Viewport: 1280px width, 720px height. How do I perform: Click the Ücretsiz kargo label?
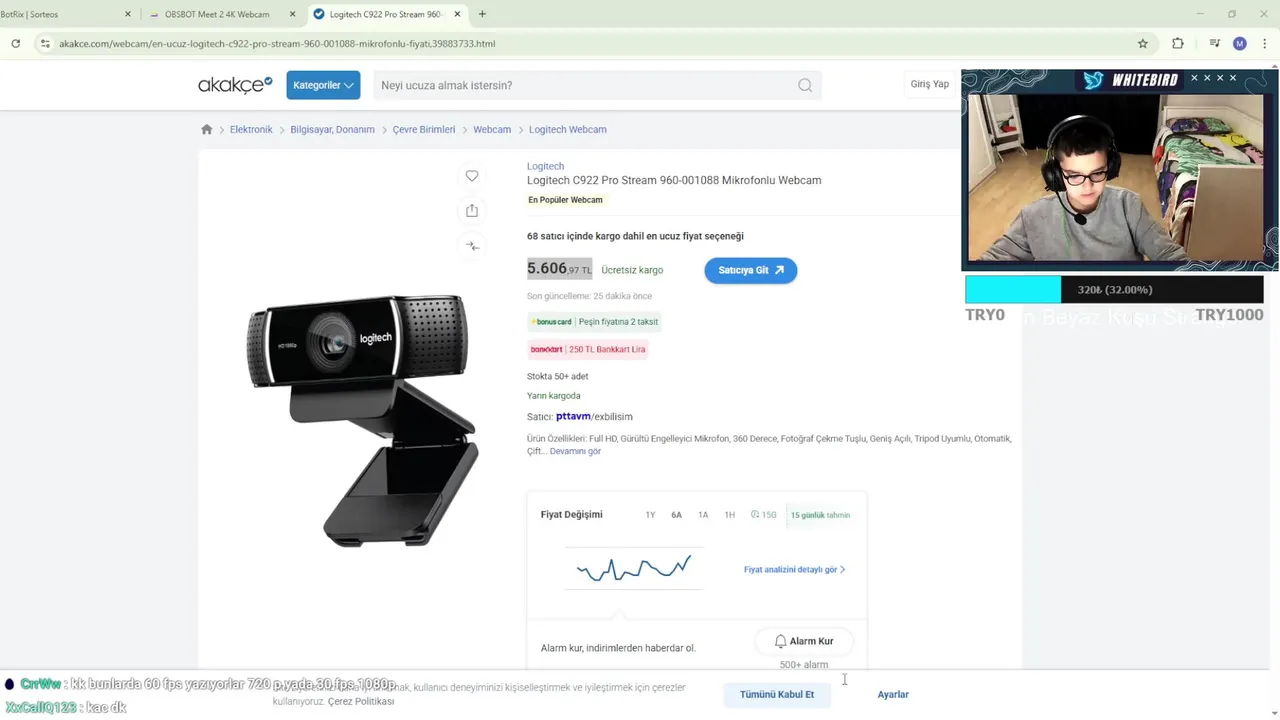[632, 270]
